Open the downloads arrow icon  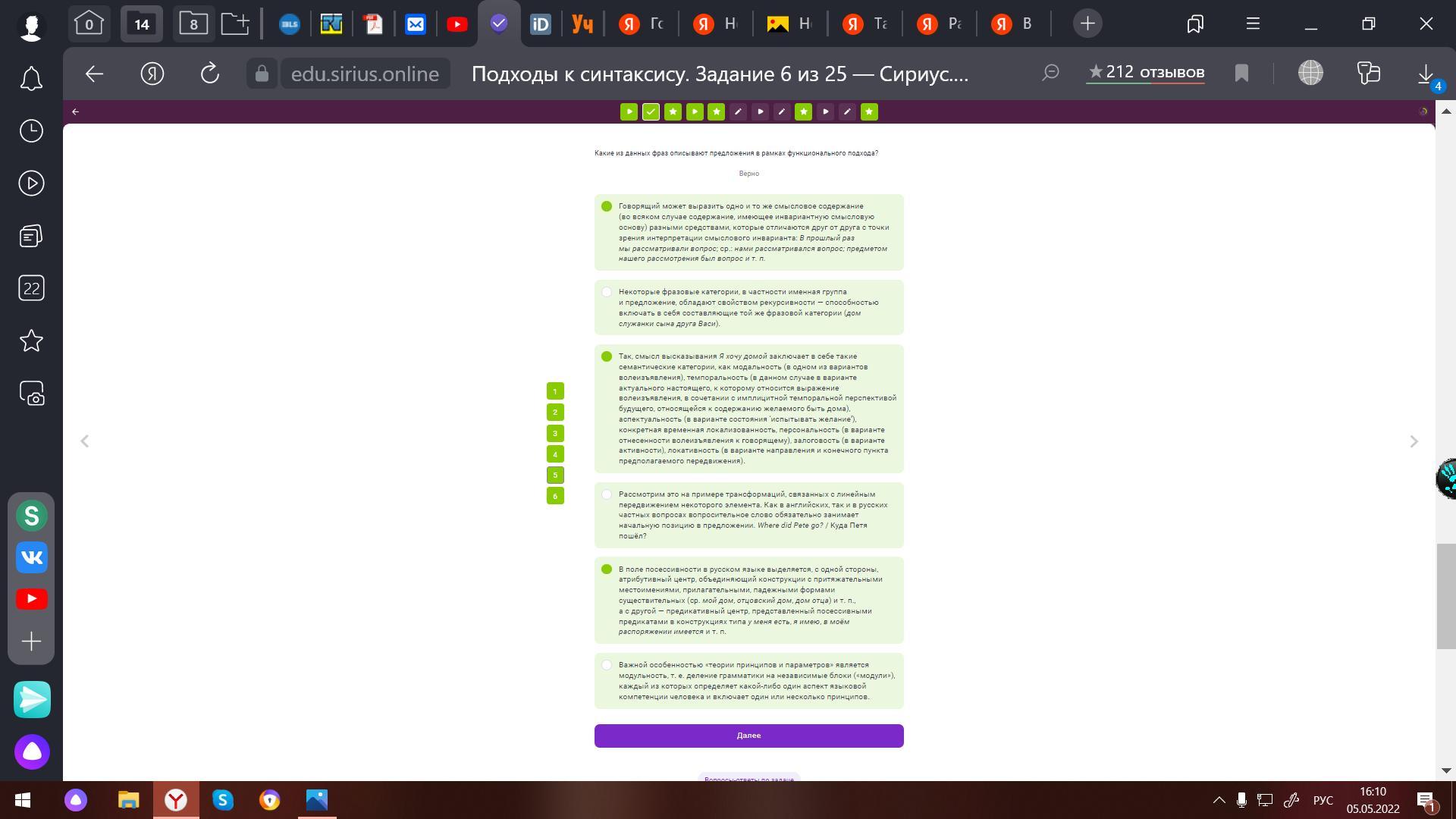1425,74
